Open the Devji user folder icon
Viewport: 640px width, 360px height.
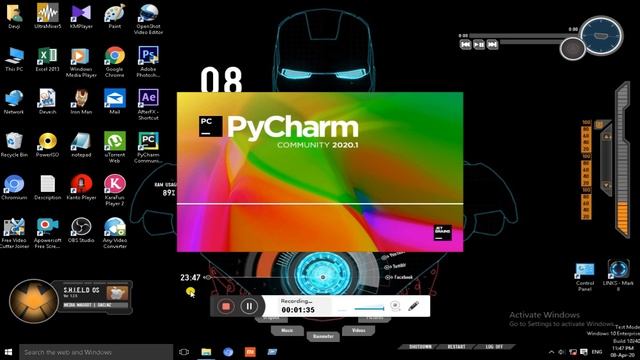(x=14, y=16)
